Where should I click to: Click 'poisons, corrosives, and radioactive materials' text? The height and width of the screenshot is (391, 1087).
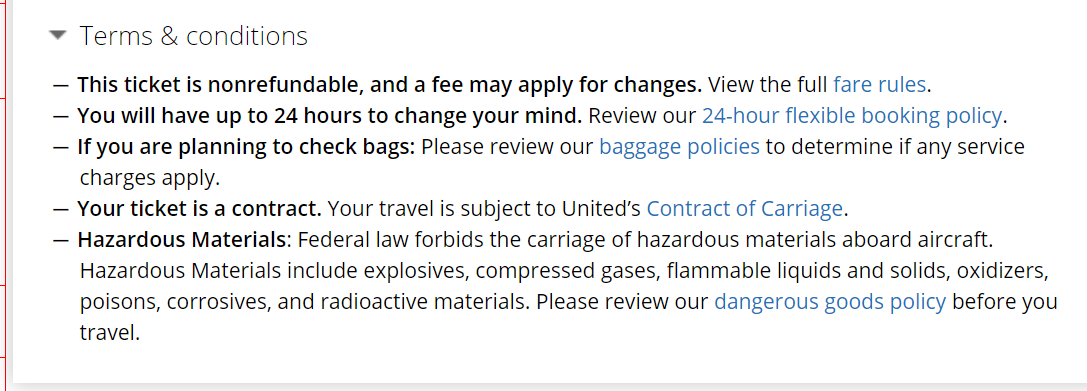(305, 302)
